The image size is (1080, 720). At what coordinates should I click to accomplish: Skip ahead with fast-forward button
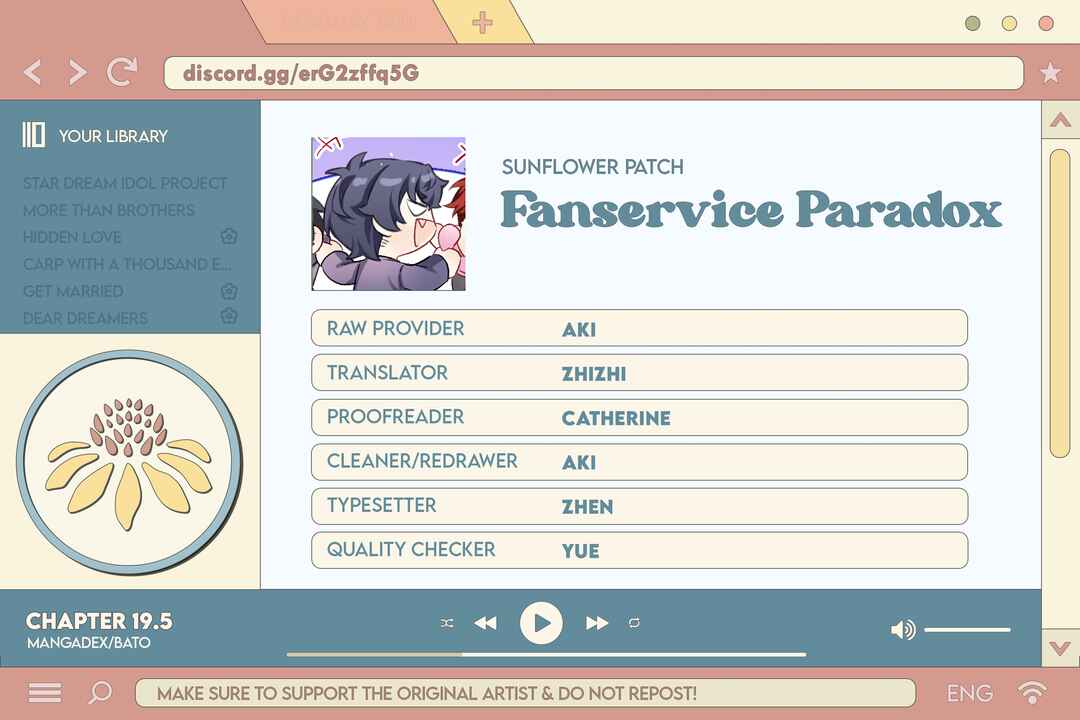click(x=596, y=623)
